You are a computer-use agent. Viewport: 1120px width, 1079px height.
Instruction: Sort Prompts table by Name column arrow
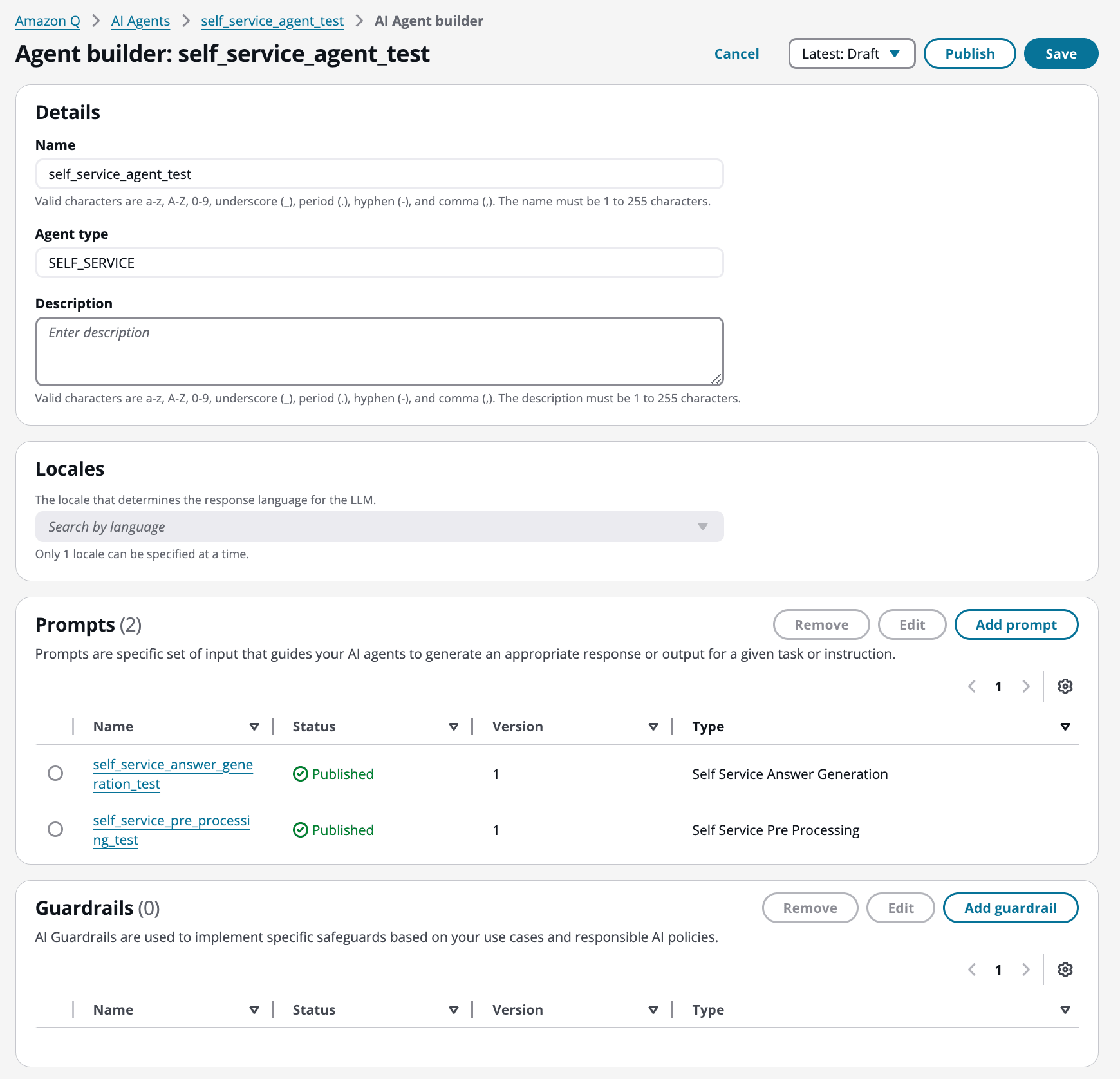(254, 727)
